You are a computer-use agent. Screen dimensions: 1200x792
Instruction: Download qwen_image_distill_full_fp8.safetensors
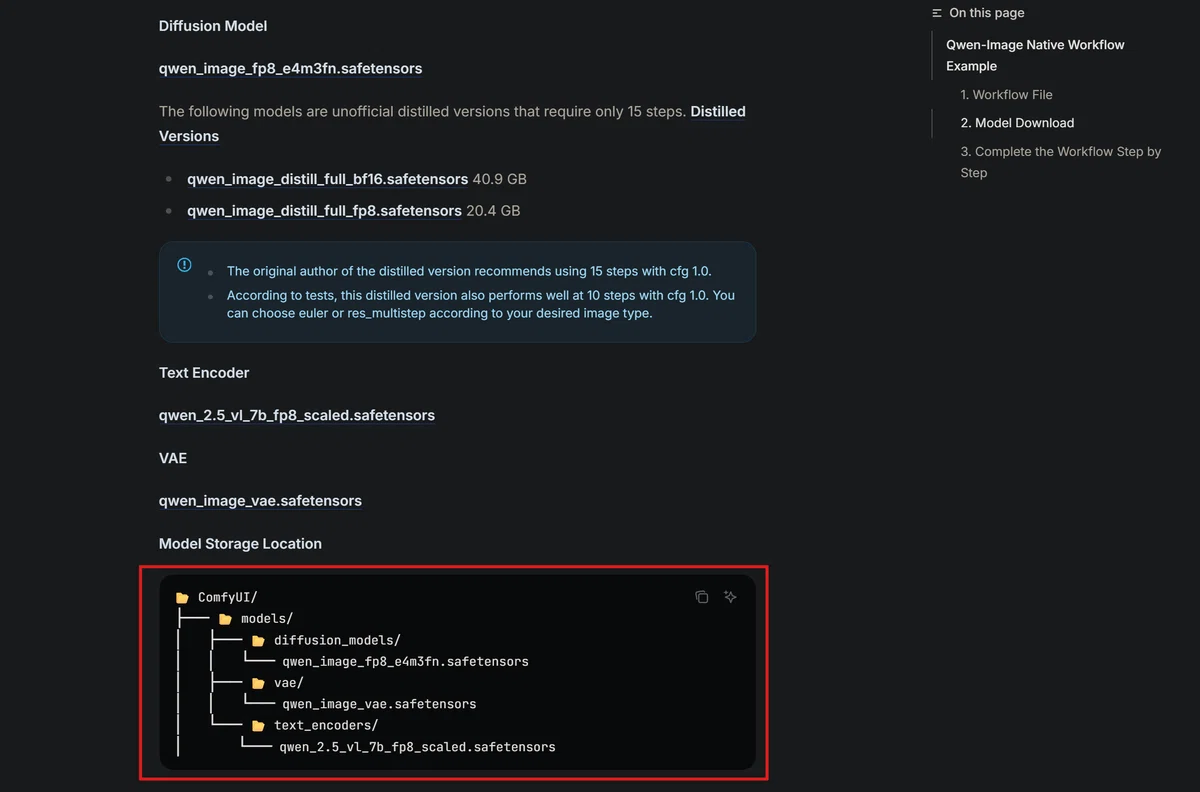point(324,211)
